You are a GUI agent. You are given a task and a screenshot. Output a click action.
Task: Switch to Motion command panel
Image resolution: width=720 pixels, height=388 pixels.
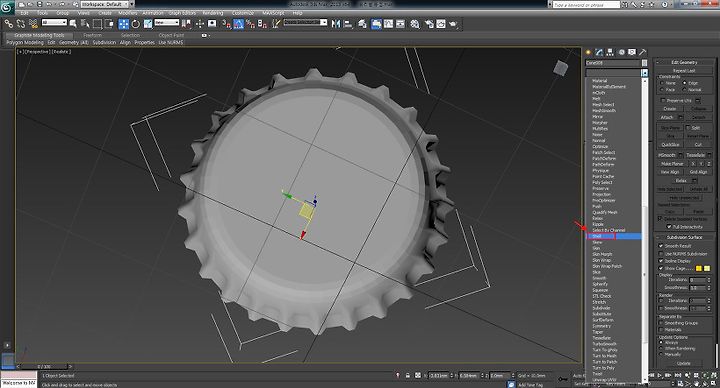click(x=621, y=52)
